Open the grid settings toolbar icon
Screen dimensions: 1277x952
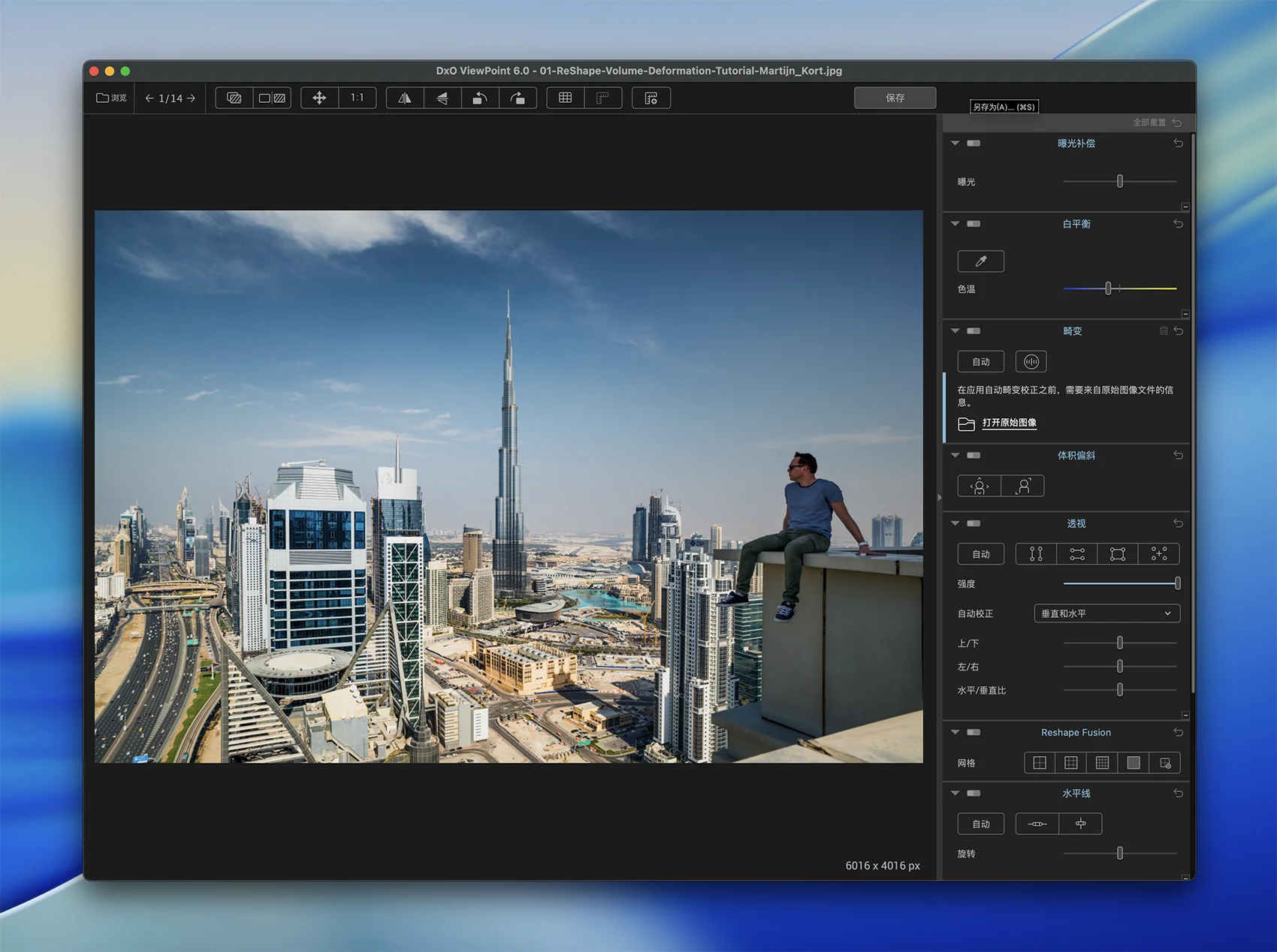point(651,98)
